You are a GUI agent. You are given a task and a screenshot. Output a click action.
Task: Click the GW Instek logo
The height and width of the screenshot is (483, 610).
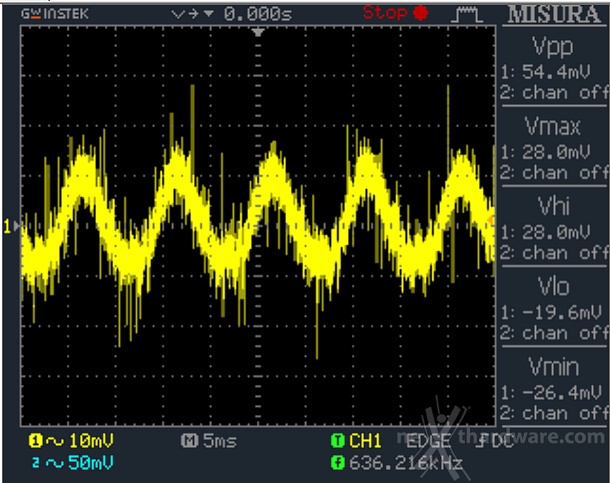pyautogui.click(x=55, y=14)
